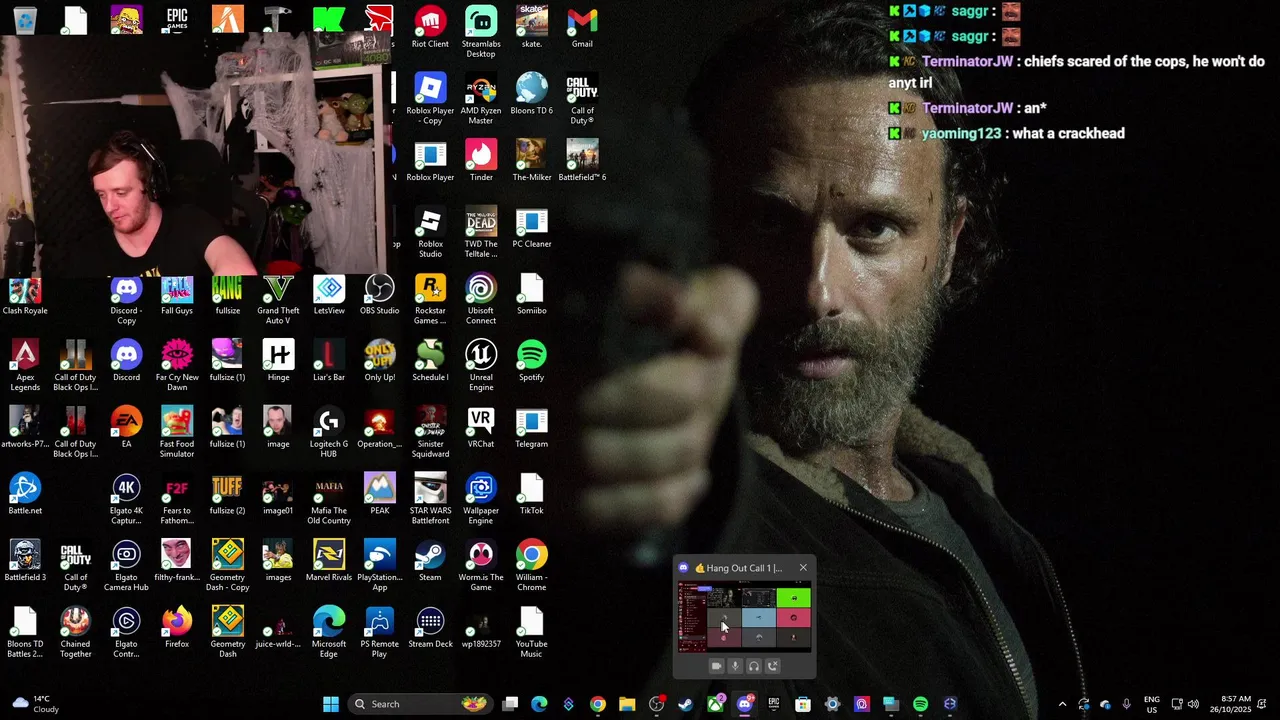Select LetsView desktop icon
Viewport: 1280px width, 720px height.
329,294
